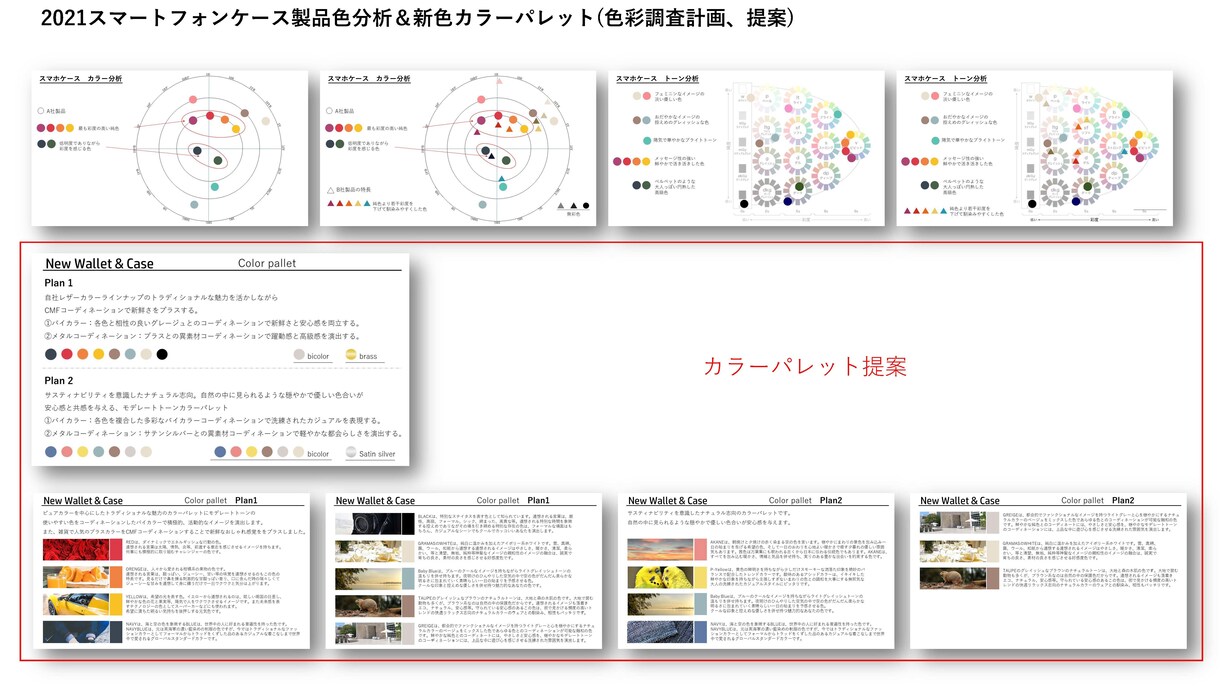
Task: Open the color analysis slide with B社 triangles
Action: [460, 148]
